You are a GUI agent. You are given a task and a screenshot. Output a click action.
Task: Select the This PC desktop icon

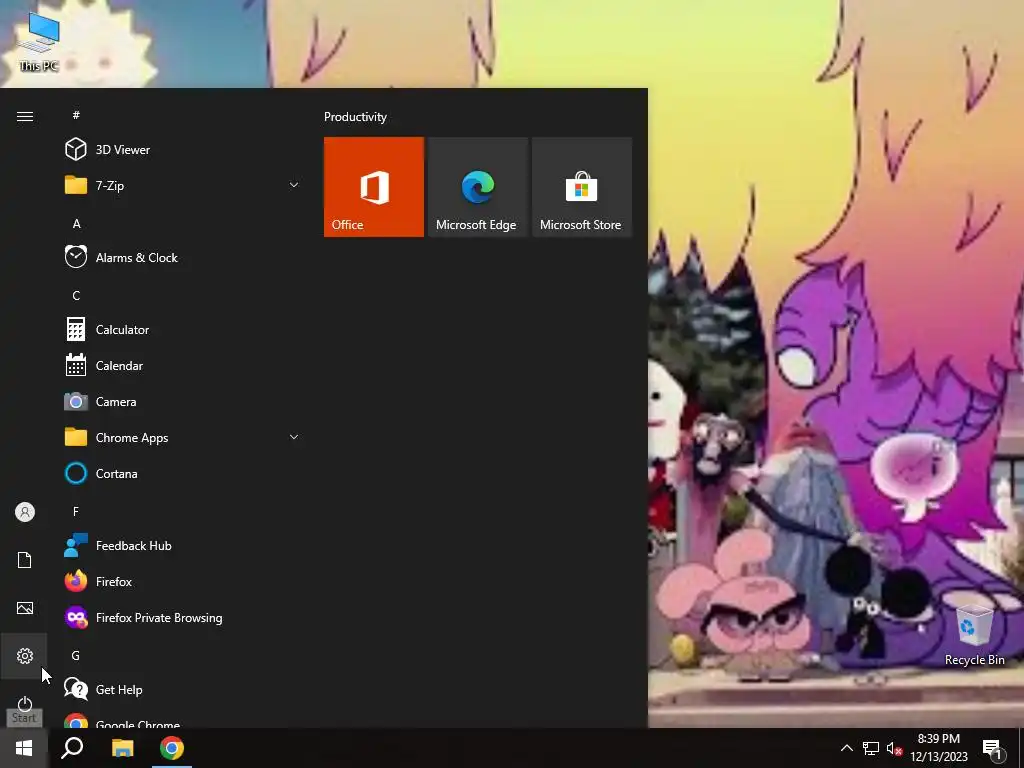pyautogui.click(x=39, y=42)
